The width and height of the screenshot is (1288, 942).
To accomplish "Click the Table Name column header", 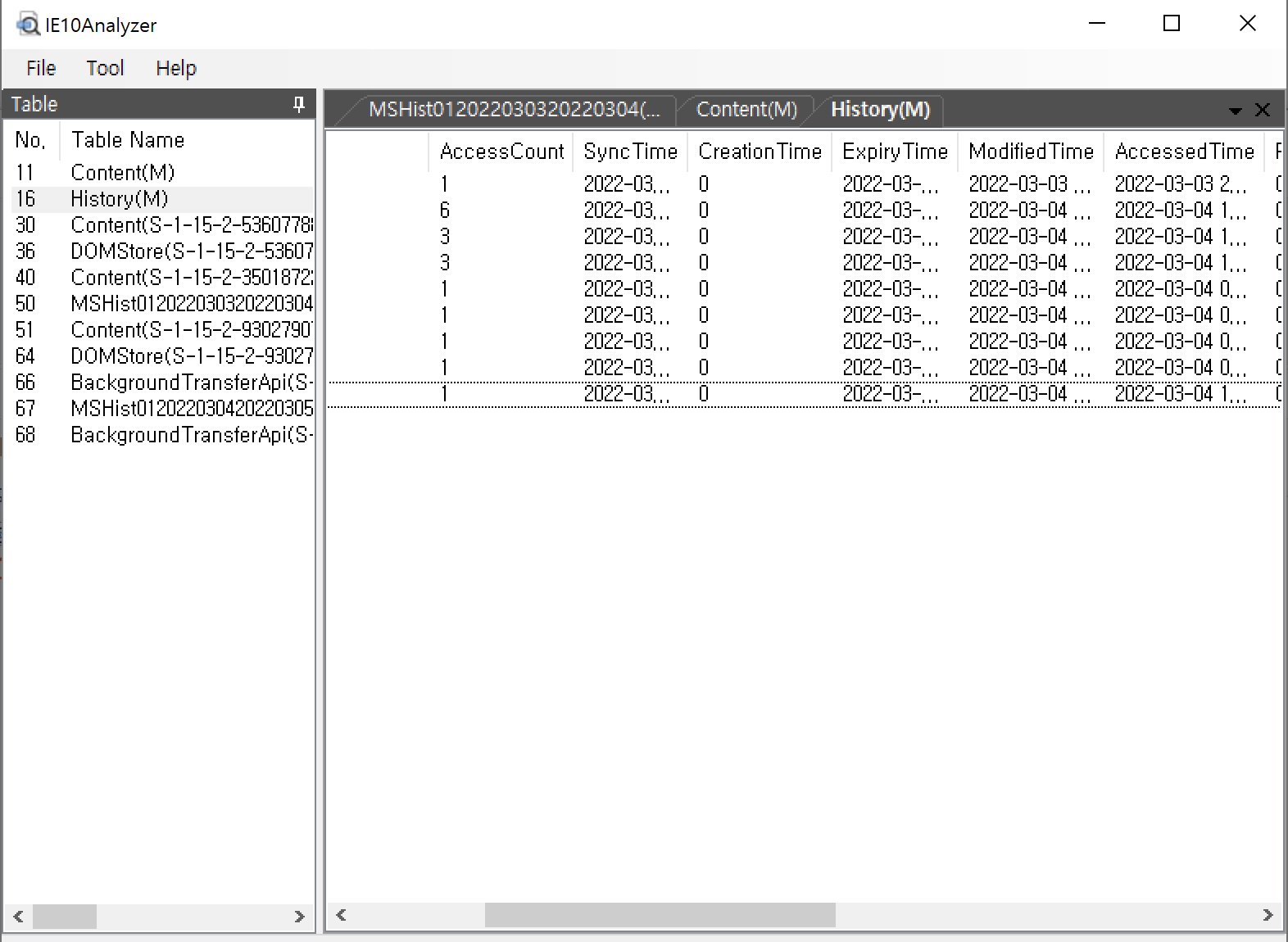I will click(x=187, y=140).
